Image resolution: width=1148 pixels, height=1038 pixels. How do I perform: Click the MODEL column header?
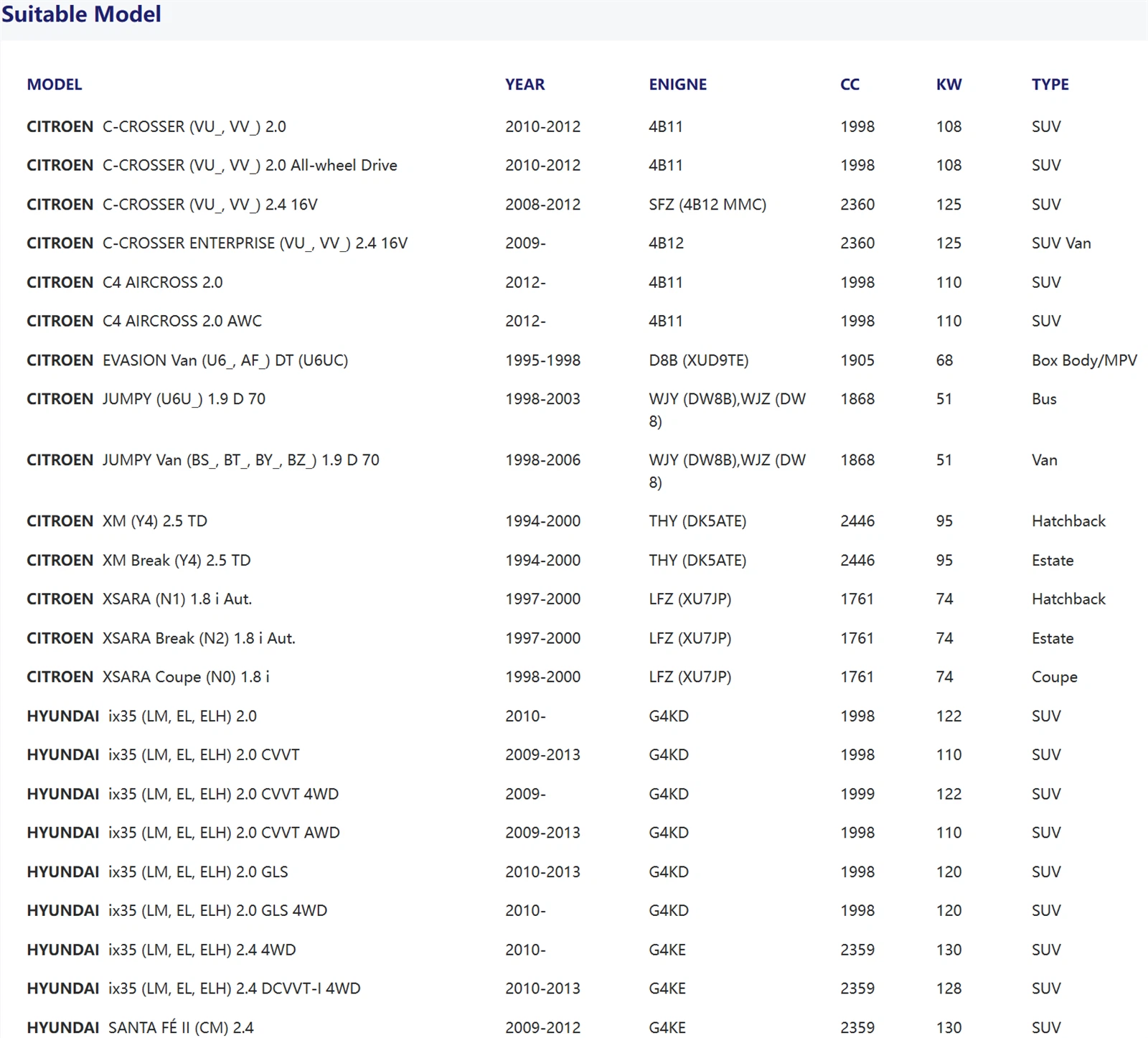pyautogui.click(x=55, y=84)
